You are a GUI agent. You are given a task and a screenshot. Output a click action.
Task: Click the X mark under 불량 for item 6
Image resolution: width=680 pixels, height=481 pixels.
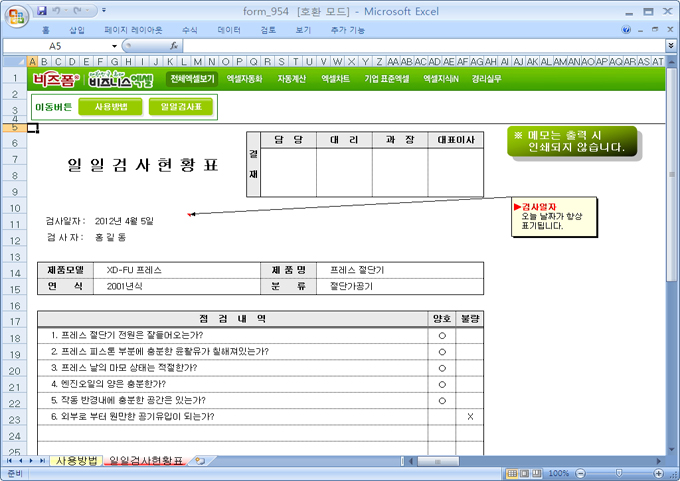coord(470,416)
